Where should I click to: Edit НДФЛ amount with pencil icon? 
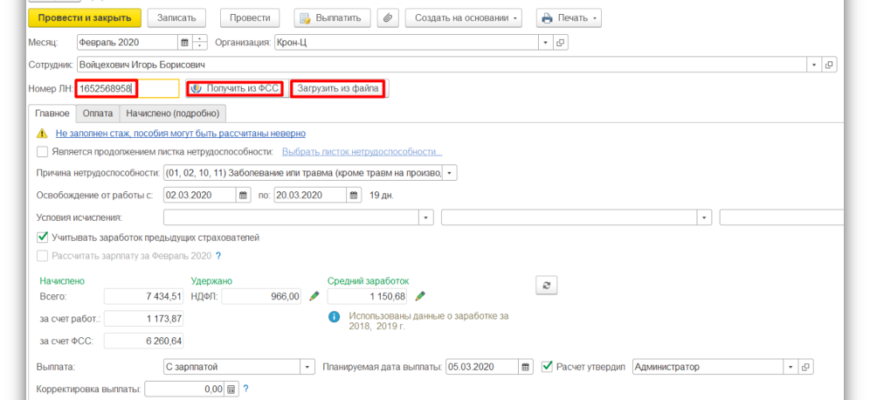click(314, 296)
